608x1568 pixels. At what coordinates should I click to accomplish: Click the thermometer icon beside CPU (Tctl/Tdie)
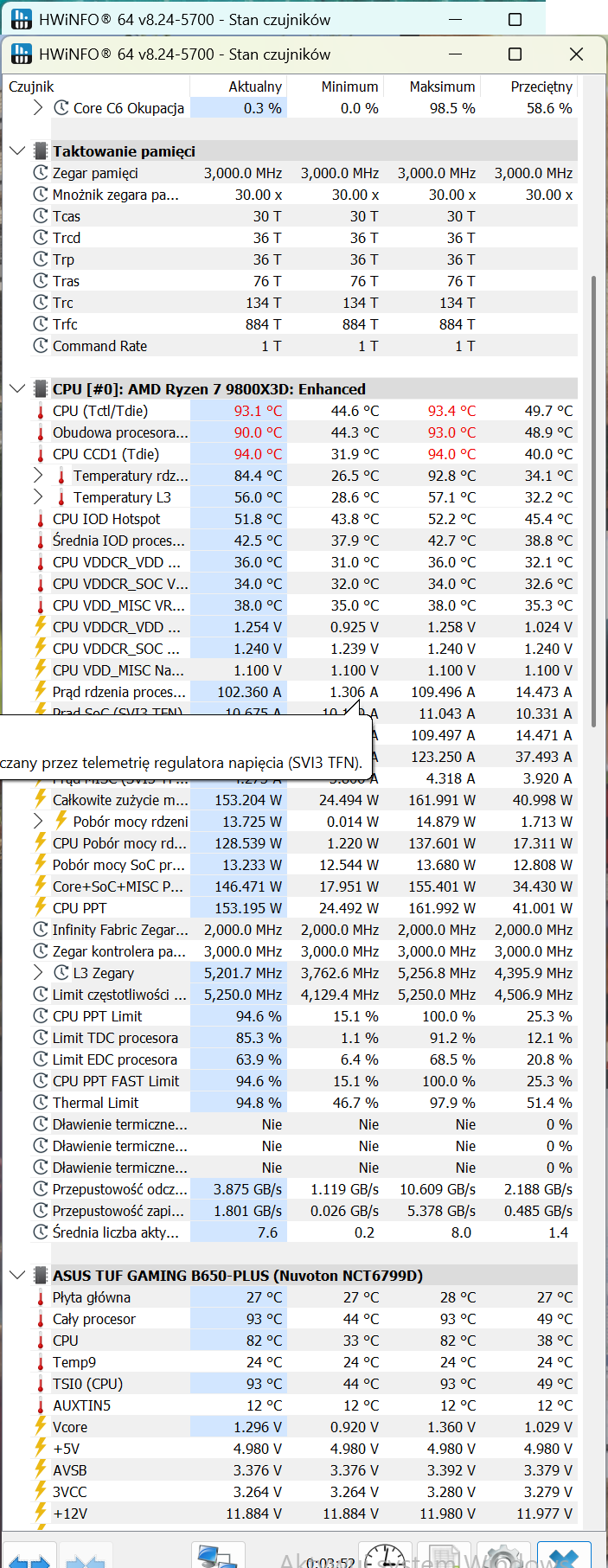[40, 411]
